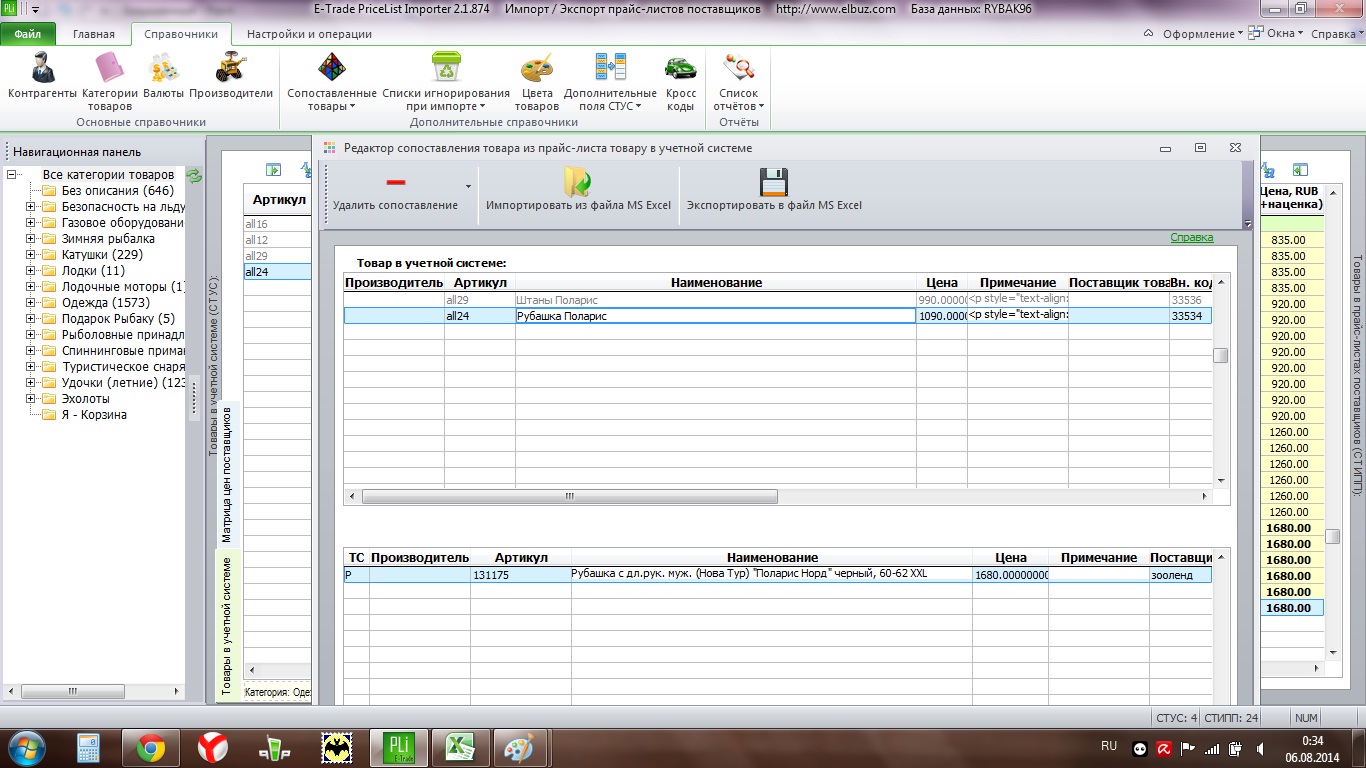Select the Товары в учетной системе side tab
This screenshot has height=768, width=1366.
pyautogui.click(x=227, y=626)
